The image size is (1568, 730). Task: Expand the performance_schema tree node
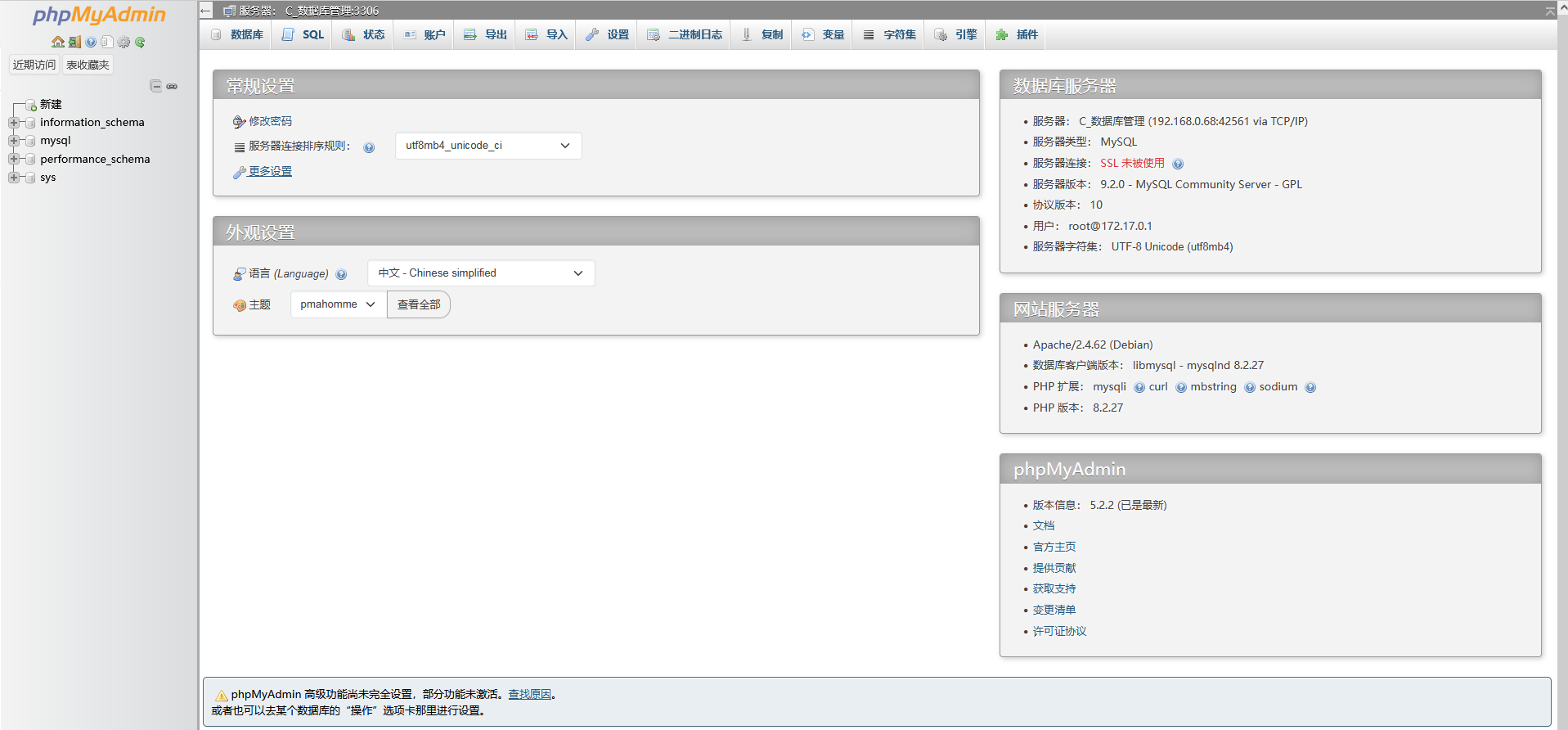click(13, 160)
